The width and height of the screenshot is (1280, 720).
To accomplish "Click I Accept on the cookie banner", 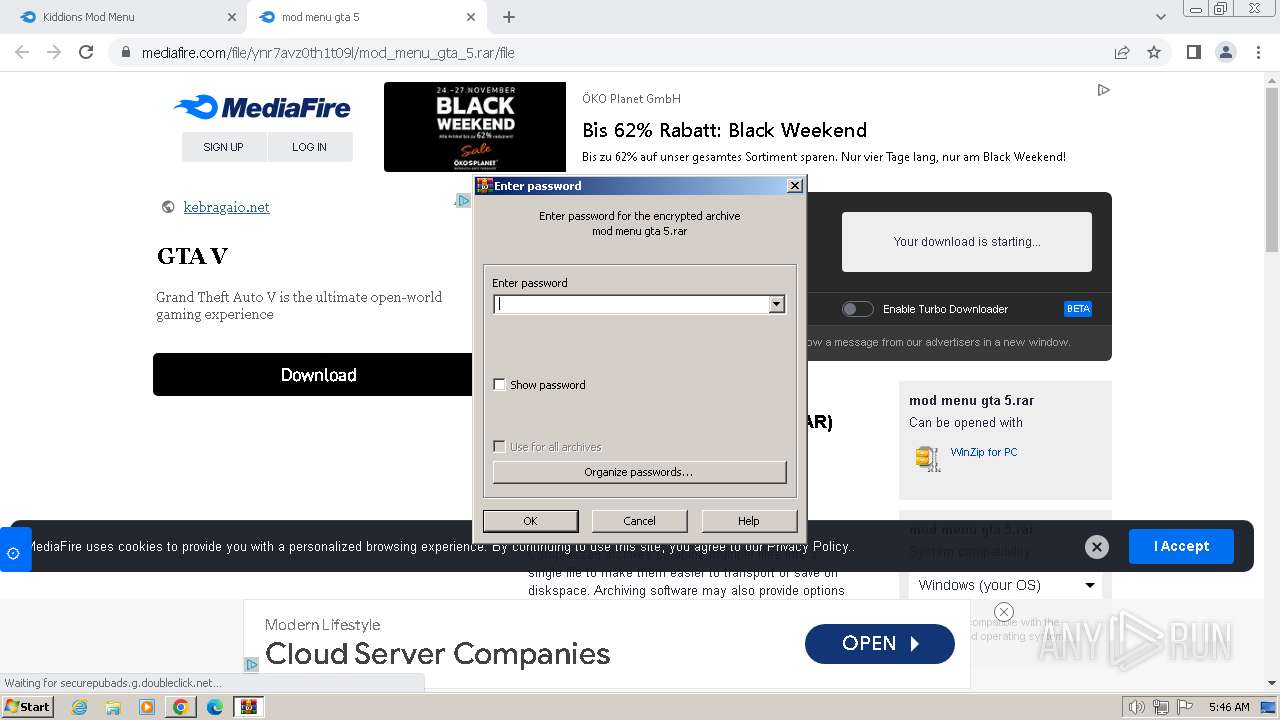I will coord(1181,546).
